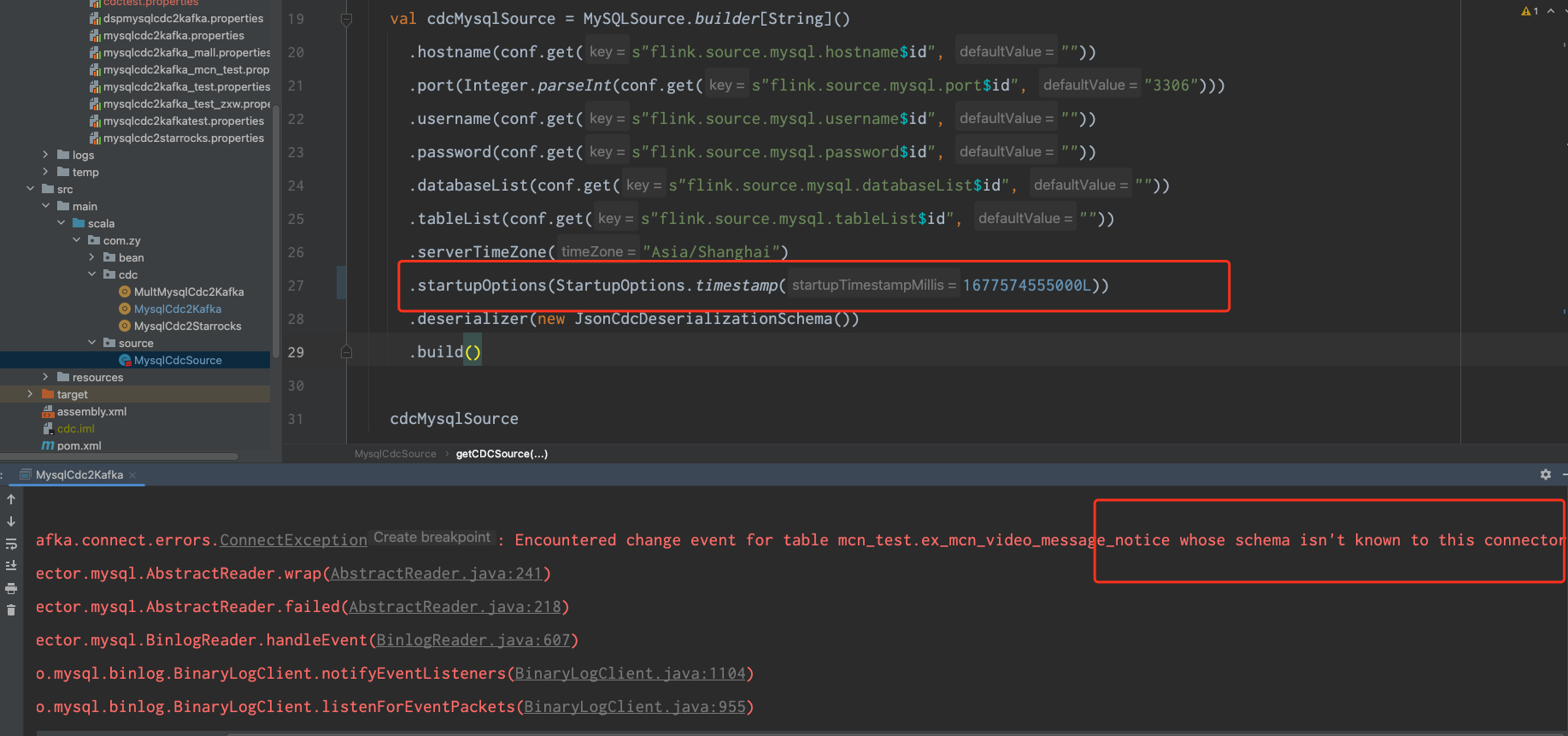Expand the temp folder

point(45,172)
